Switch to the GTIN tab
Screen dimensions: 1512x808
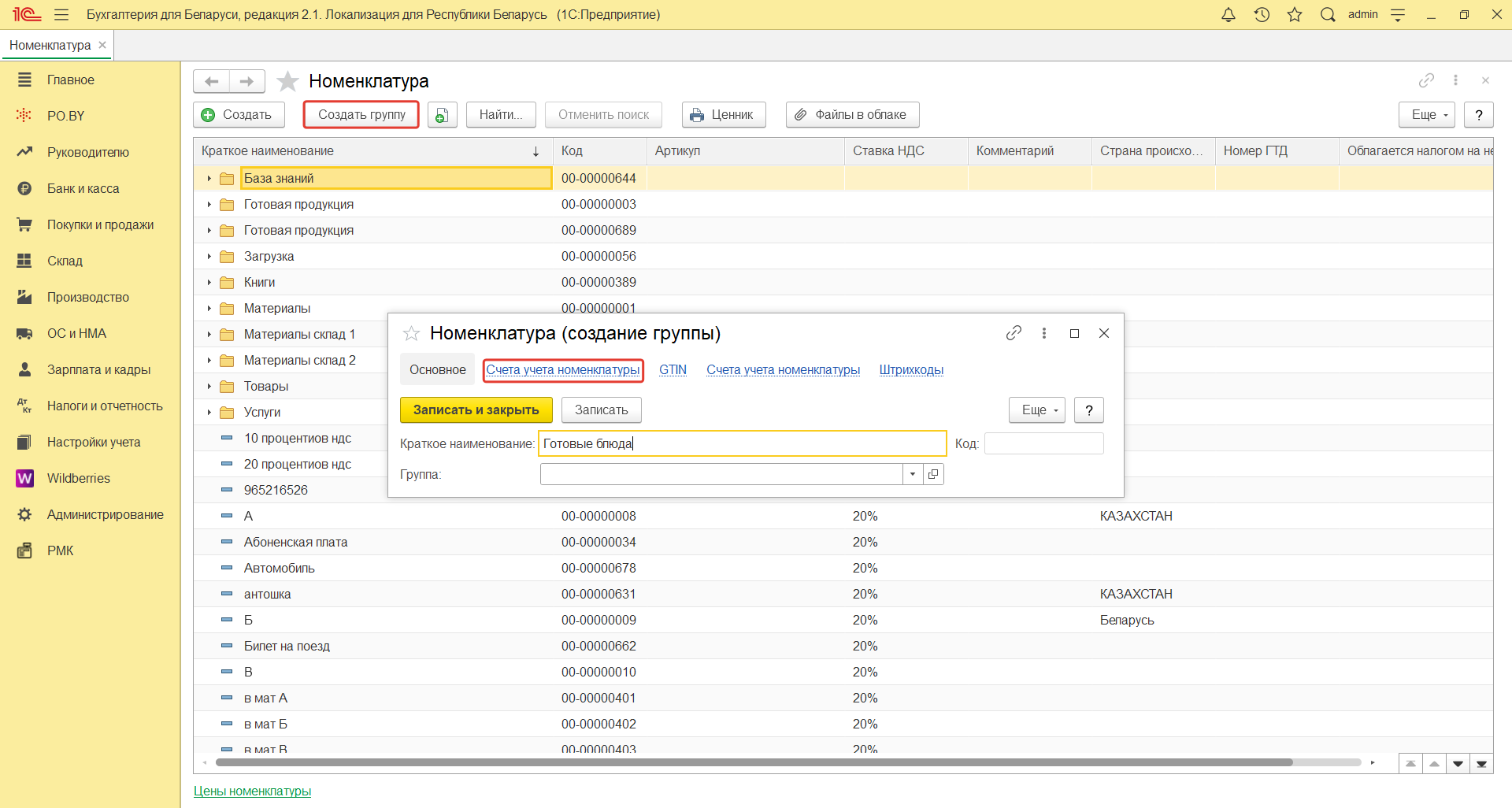[x=673, y=370]
